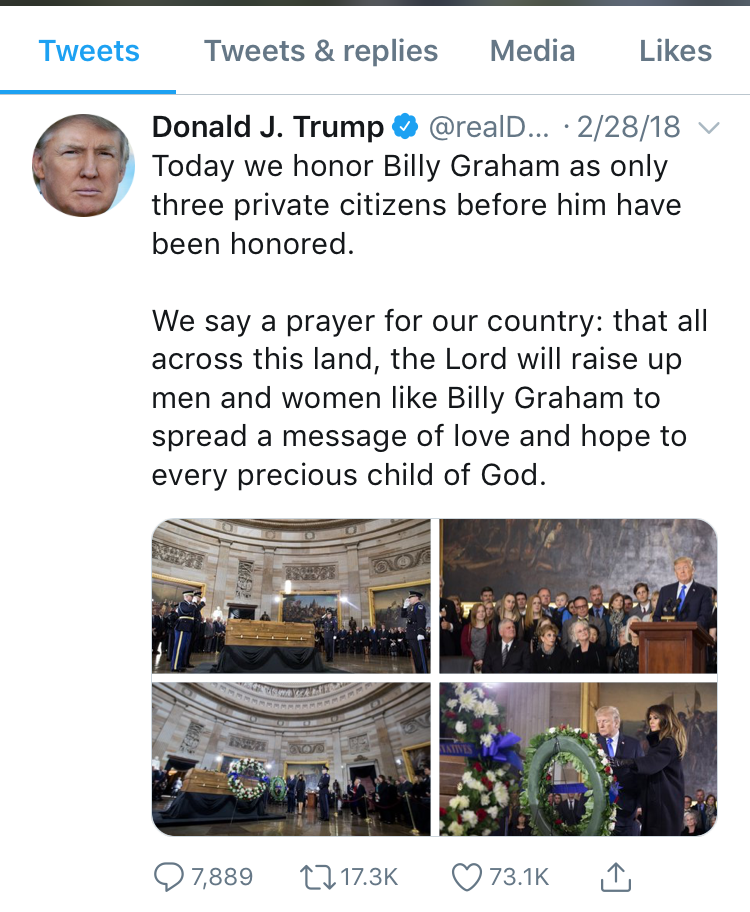The image size is (750, 912).
Task: Open Donald J. Trump profile avatar
Action: point(83,165)
